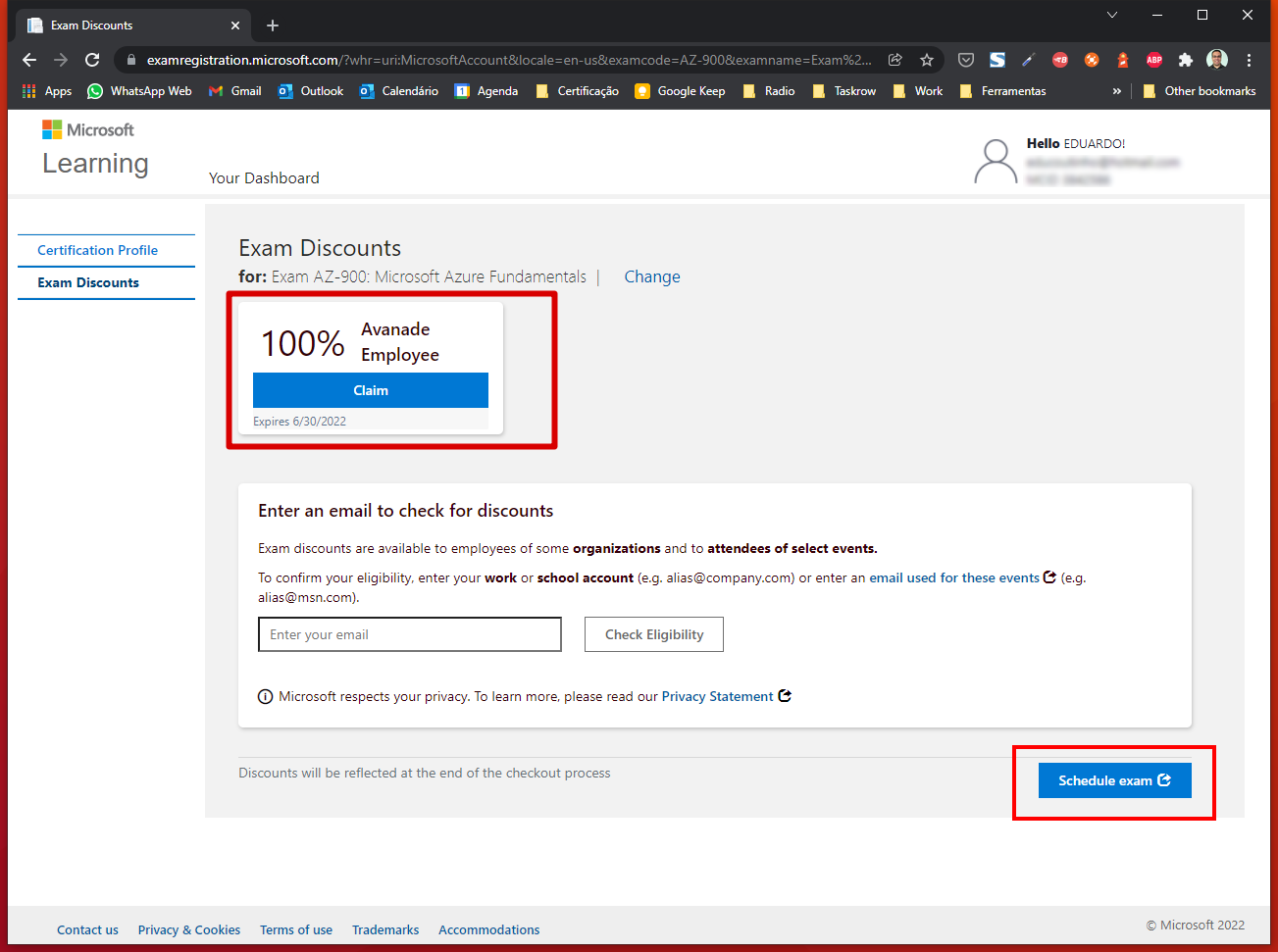Image resolution: width=1278 pixels, height=952 pixels.
Task: Select Exam Discounts in sidebar
Action: coord(88,282)
